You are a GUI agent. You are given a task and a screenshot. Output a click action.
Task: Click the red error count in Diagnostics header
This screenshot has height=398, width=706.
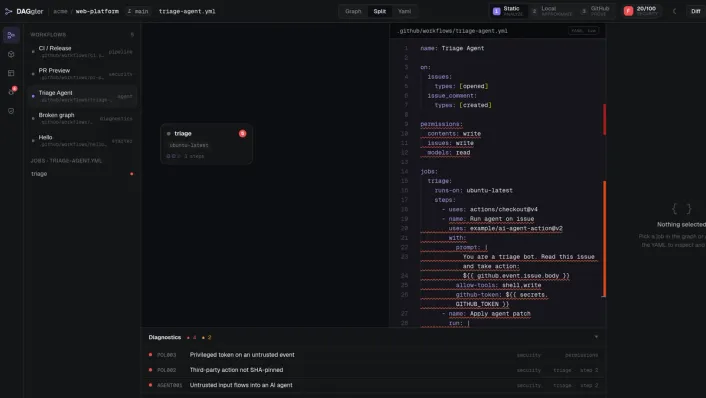tap(191, 337)
